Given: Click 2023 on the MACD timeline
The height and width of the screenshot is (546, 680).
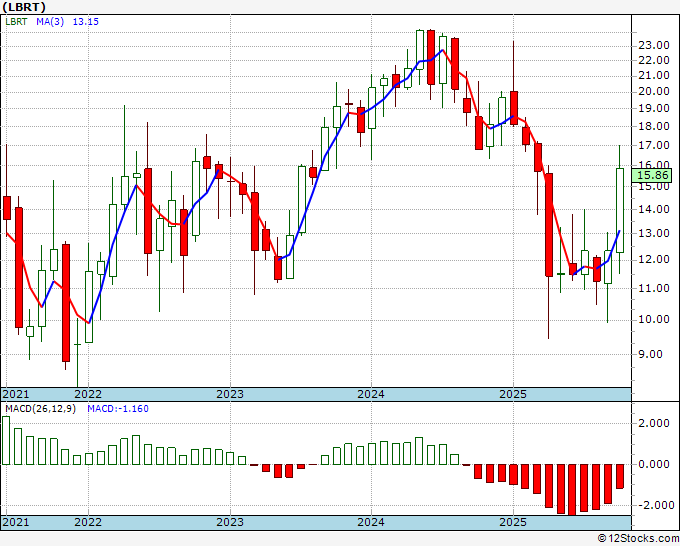Looking at the screenshot, I should tap(230, 522).
